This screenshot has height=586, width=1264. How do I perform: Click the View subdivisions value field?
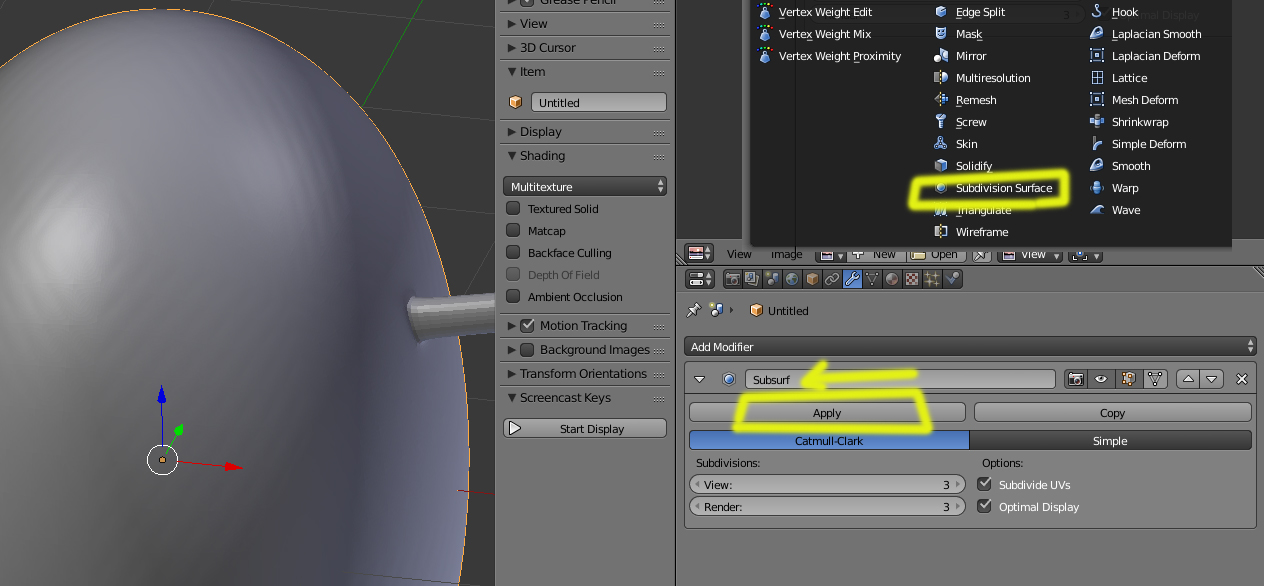pos(827,485)
